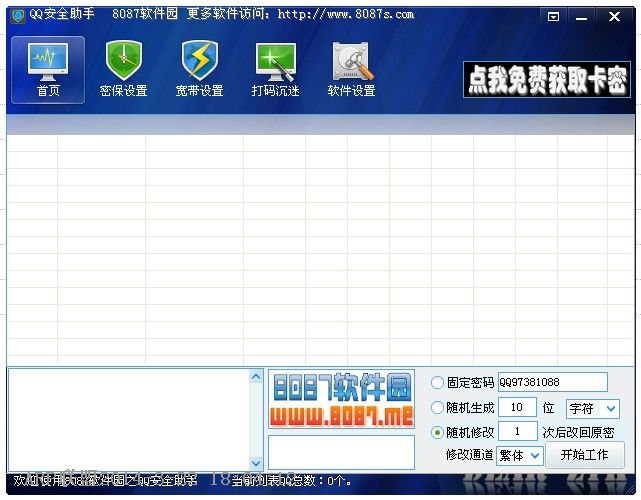Close the QQ安全助手 window
Screen dimensions: 641x500
click(x=614, y=17)
